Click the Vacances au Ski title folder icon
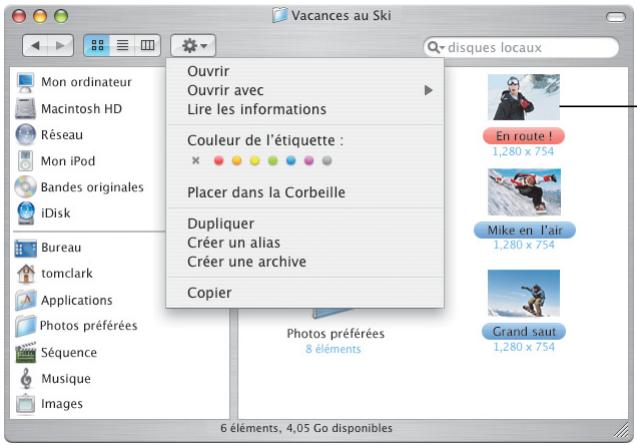The width and height of the screenshot is (637, 445). [x=280, y=15]
